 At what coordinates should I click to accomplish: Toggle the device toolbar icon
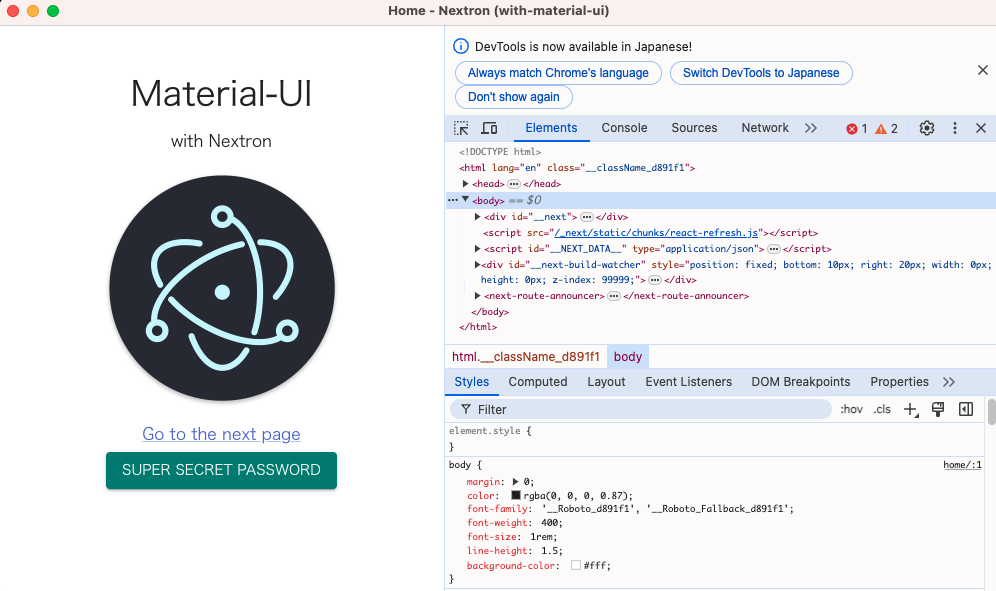coord(489,128)
